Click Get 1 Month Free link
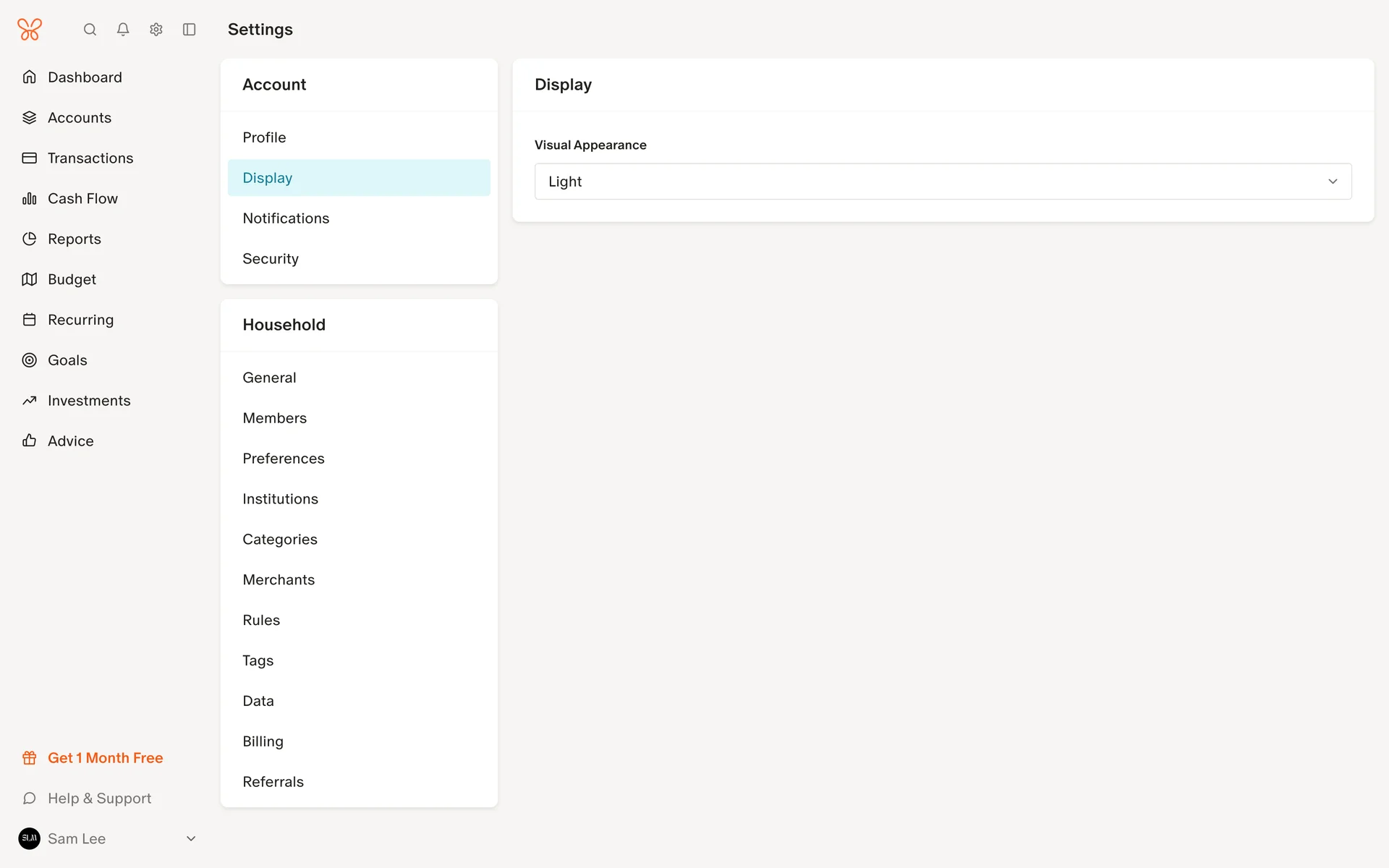This screenshot has width=1389, height=868. point(105,758)
